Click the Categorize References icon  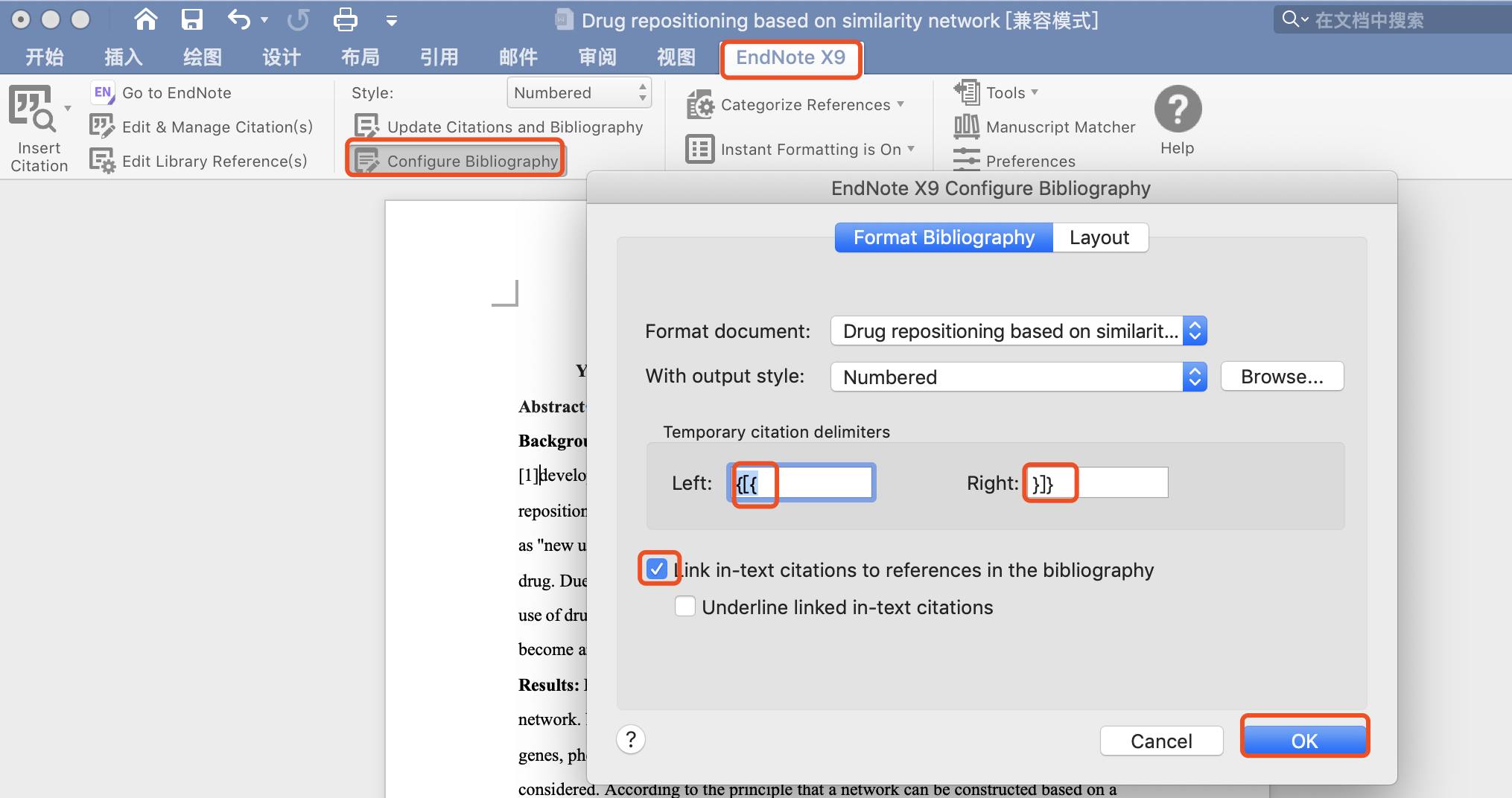tap(700, 105)
